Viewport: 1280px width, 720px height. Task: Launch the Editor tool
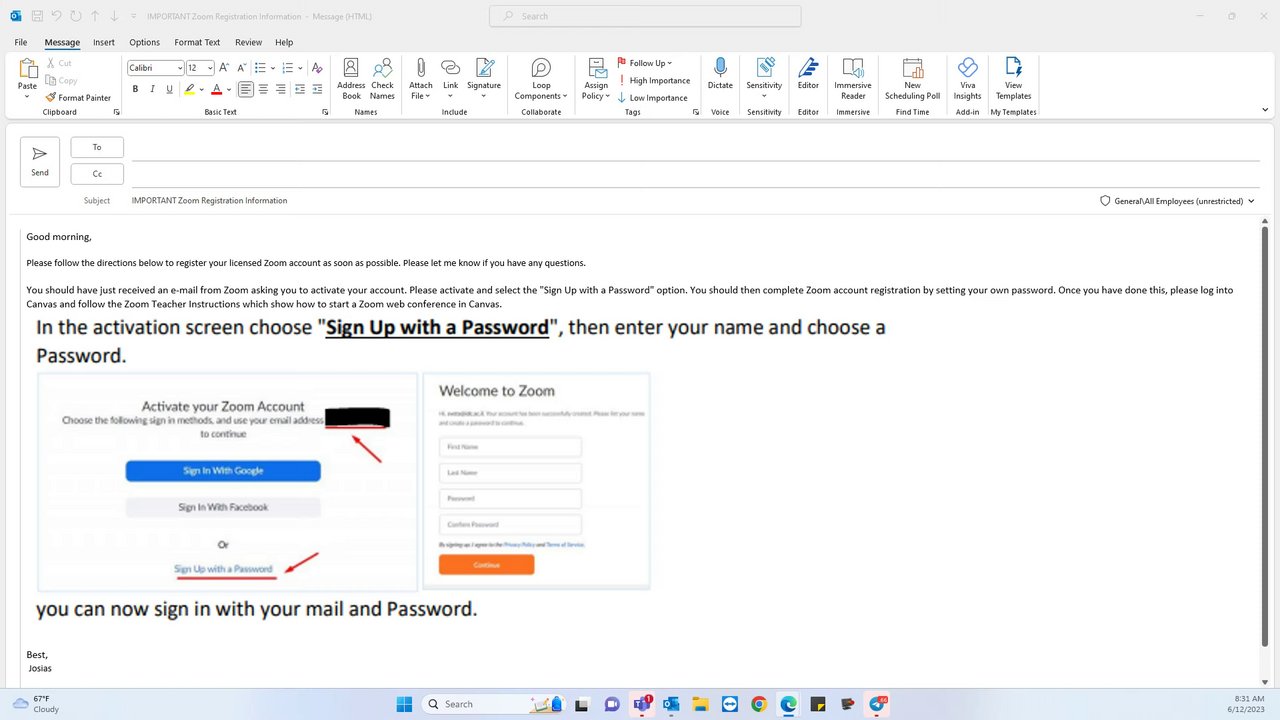[x=808, y=75]
